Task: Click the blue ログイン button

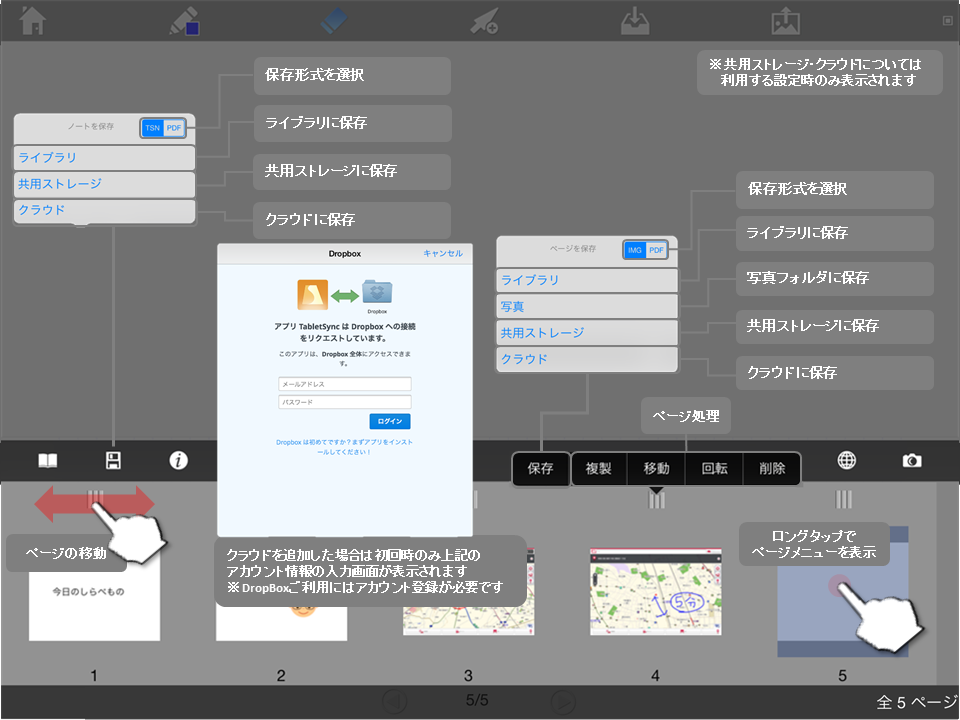Action: [x=389, y=422]
